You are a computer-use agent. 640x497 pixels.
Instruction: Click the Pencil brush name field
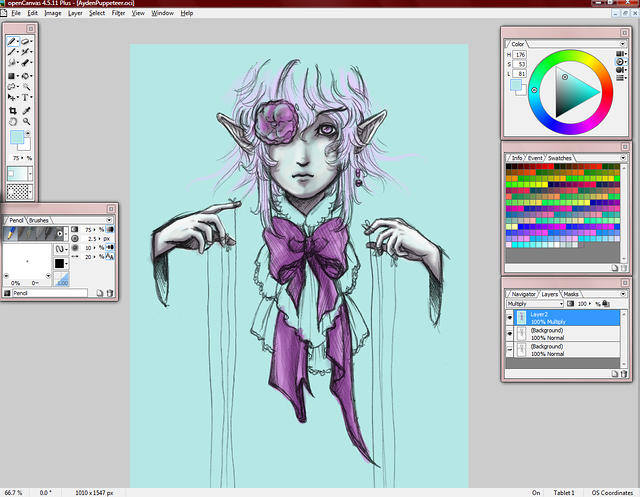(49, 293)
